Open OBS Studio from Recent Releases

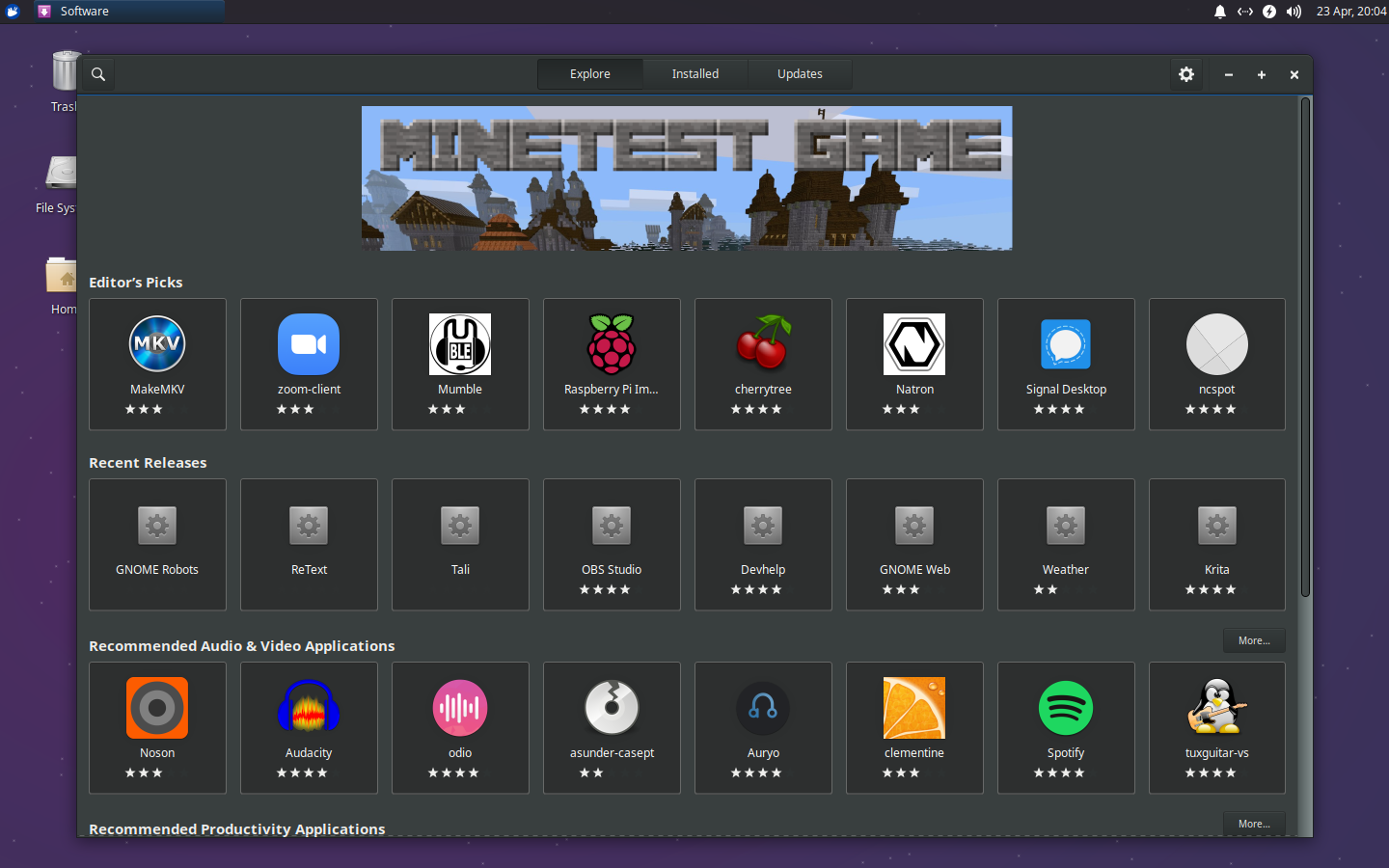click(x=612, y=545)
